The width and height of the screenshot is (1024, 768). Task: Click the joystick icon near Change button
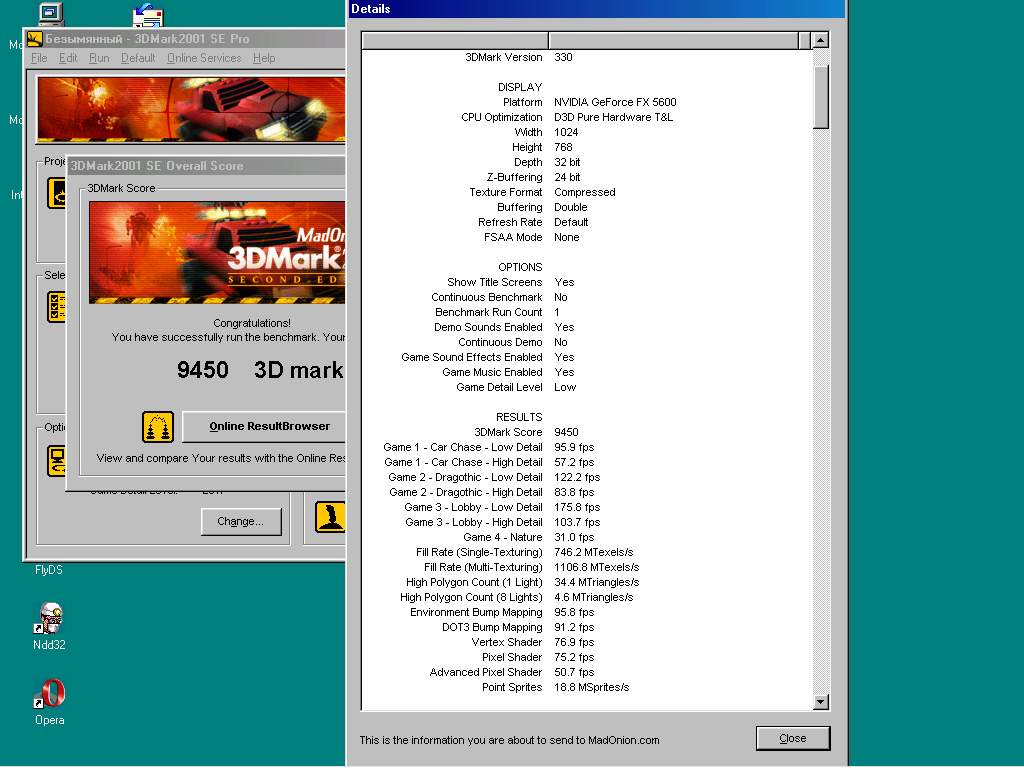[x=330, y=516]
